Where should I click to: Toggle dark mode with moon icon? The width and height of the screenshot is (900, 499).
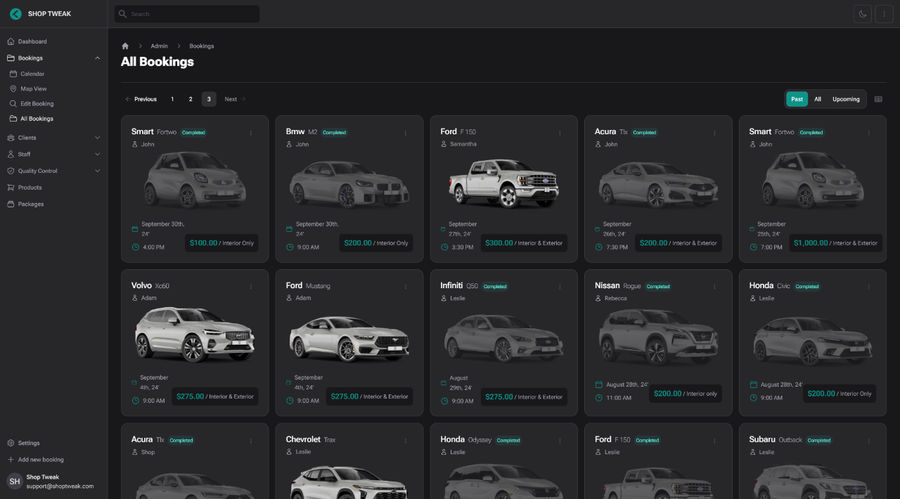tap(862, 14)
